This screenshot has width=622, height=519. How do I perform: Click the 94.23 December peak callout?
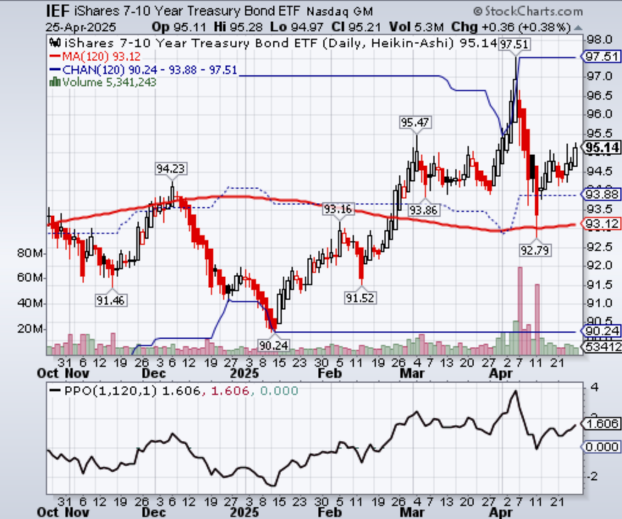point(171,168)
